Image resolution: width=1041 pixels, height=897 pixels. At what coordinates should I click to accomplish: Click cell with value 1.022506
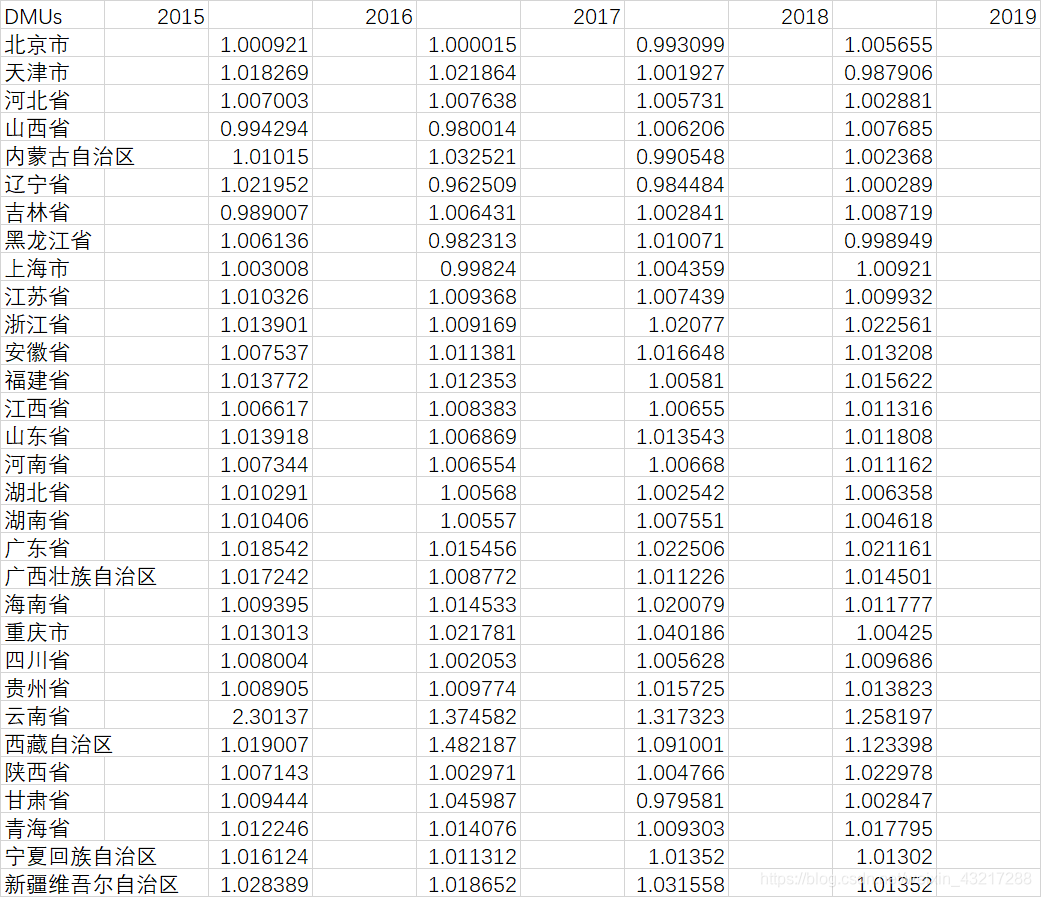point(676,547)
